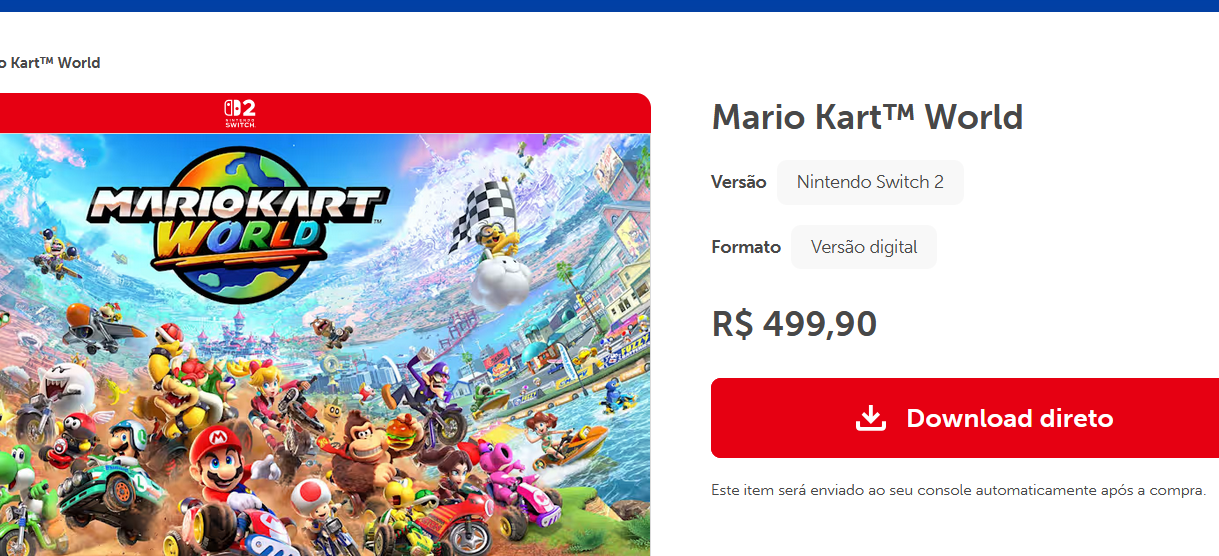
Task: Click the Nintendo Switch 2 logo on banner
Action: click(240, 113)
